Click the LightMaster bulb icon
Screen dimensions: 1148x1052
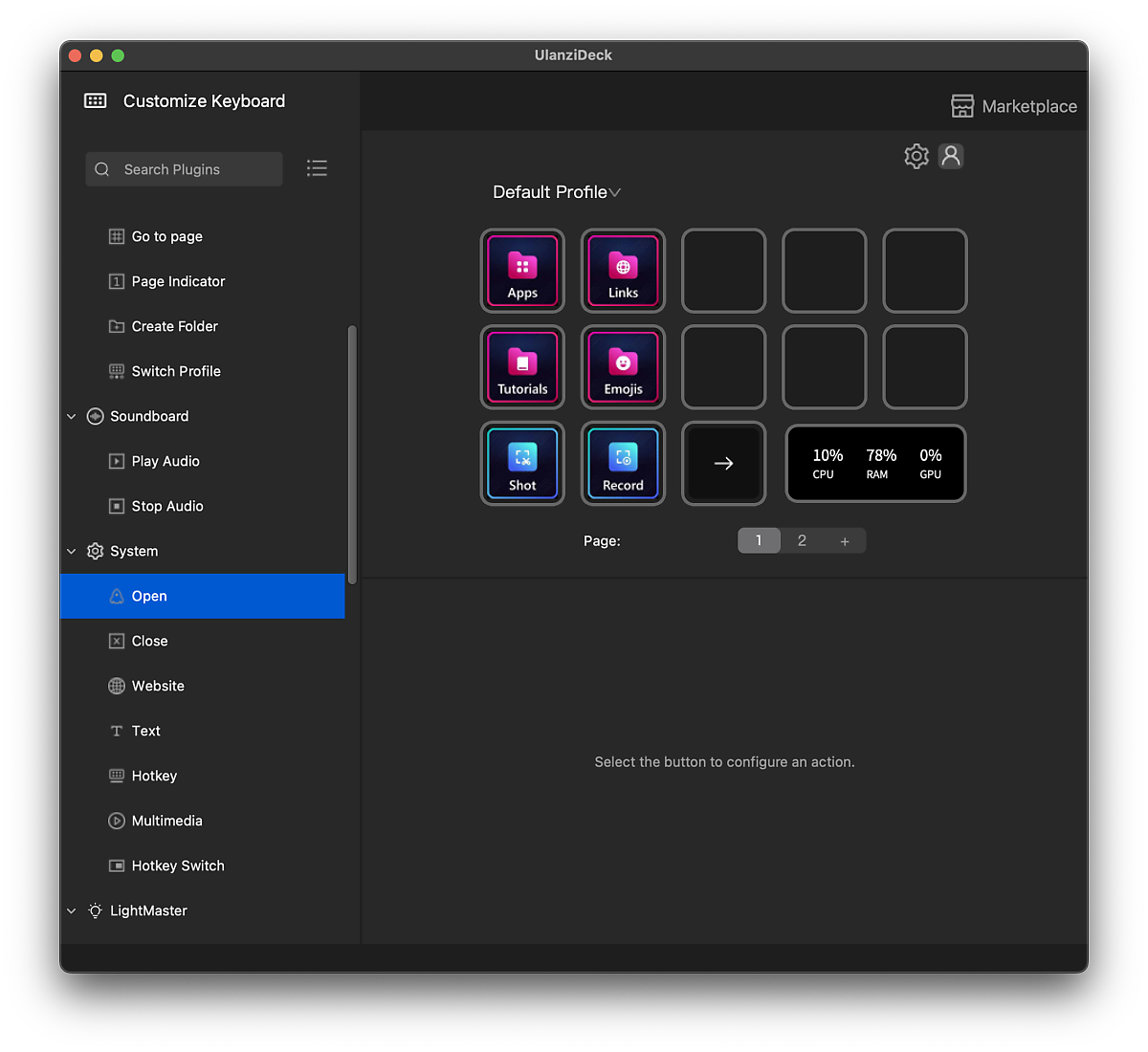[95, 910]
